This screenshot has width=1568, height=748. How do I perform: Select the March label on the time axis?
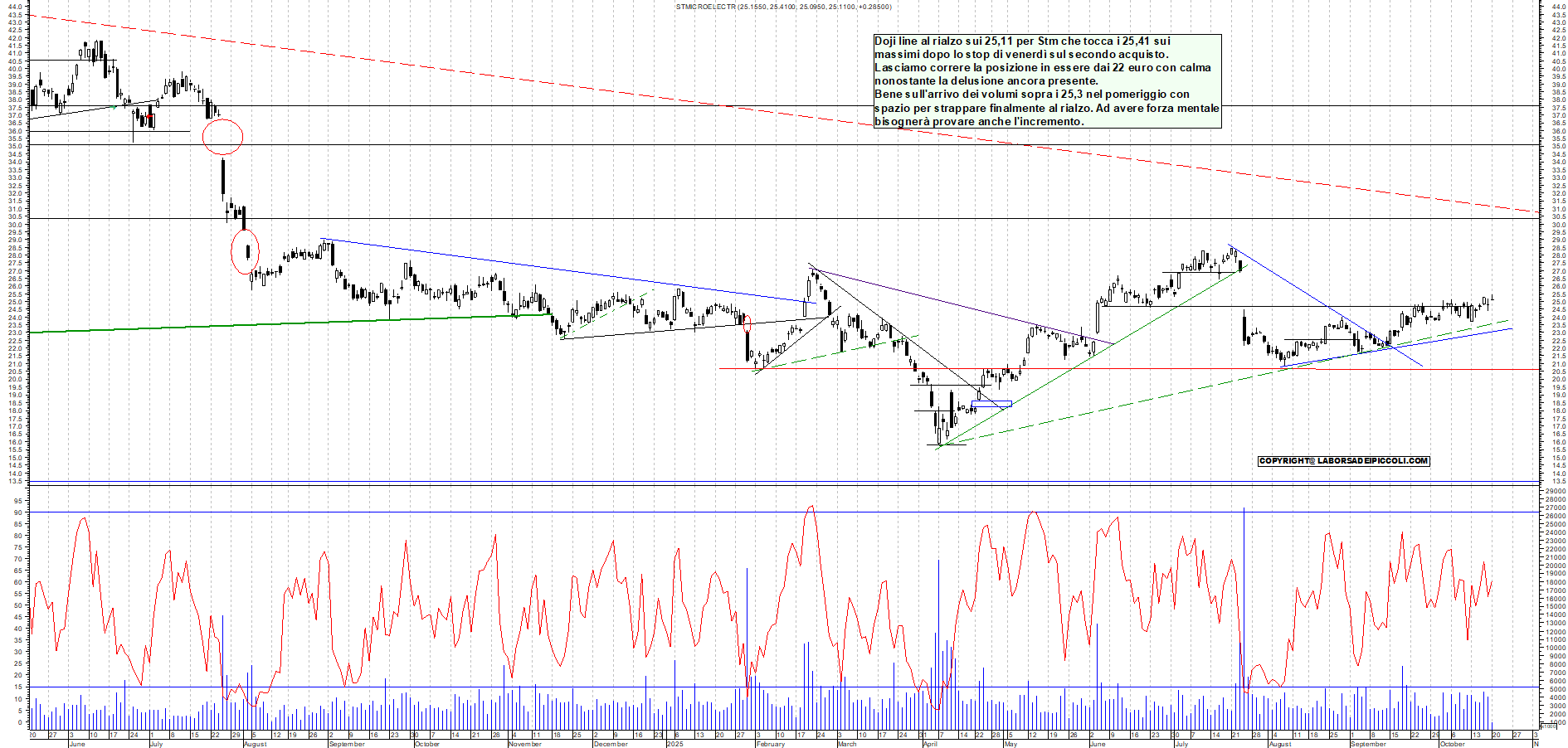(846, 744)
